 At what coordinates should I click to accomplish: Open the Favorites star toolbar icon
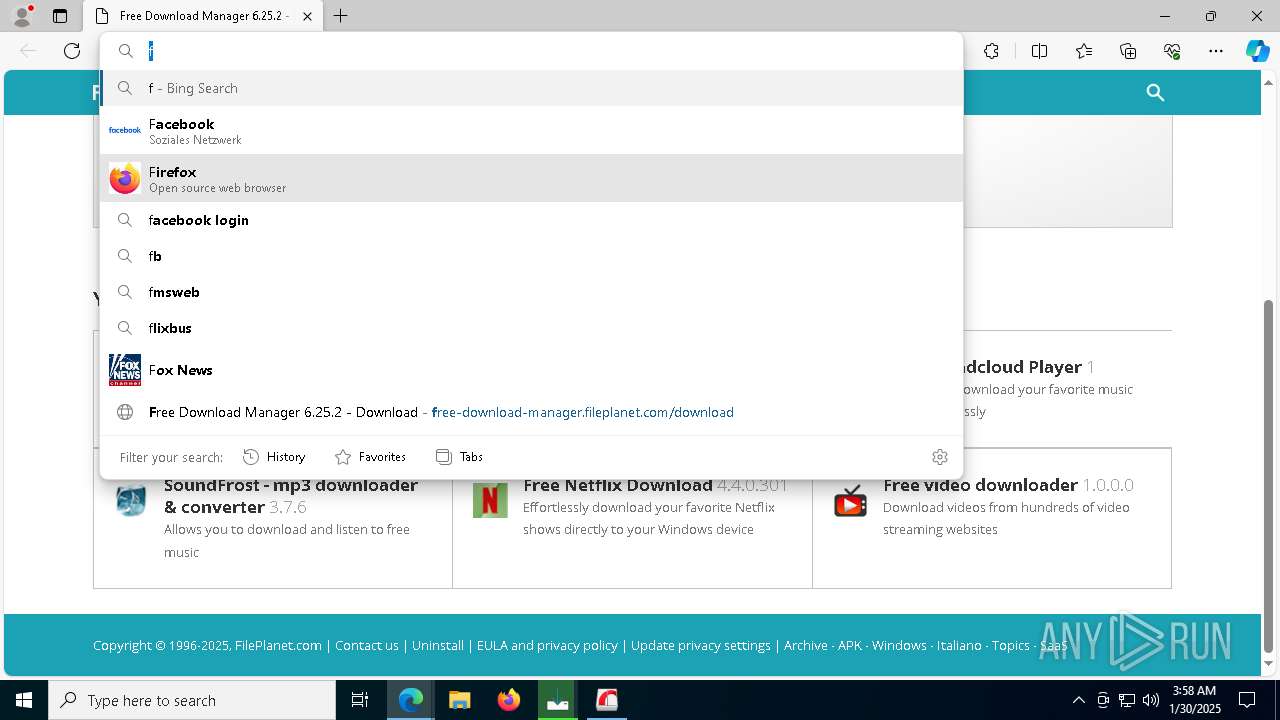coord(1084,51)
